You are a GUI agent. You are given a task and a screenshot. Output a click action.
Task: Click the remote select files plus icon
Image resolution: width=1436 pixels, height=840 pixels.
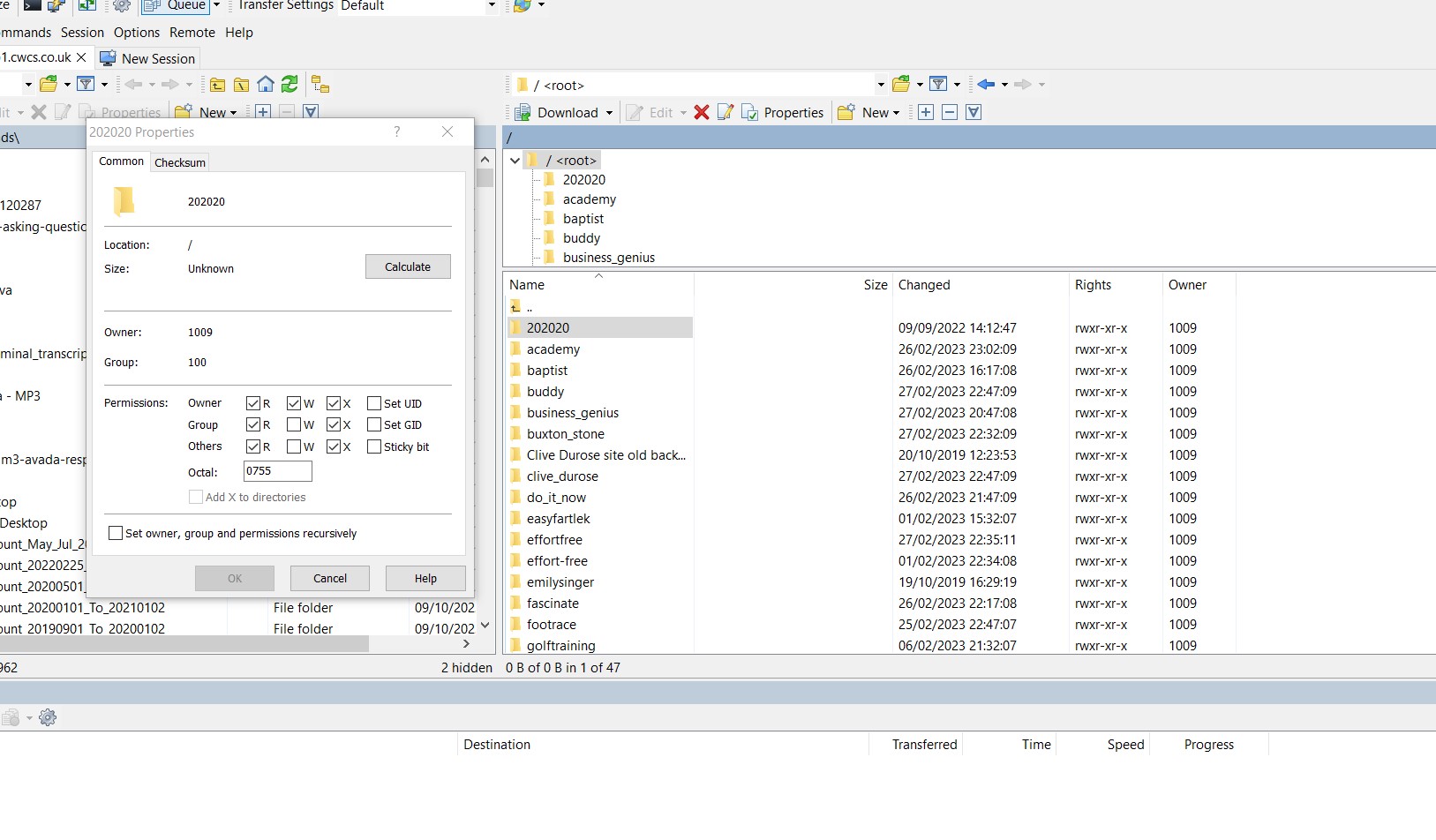[926, 112]
